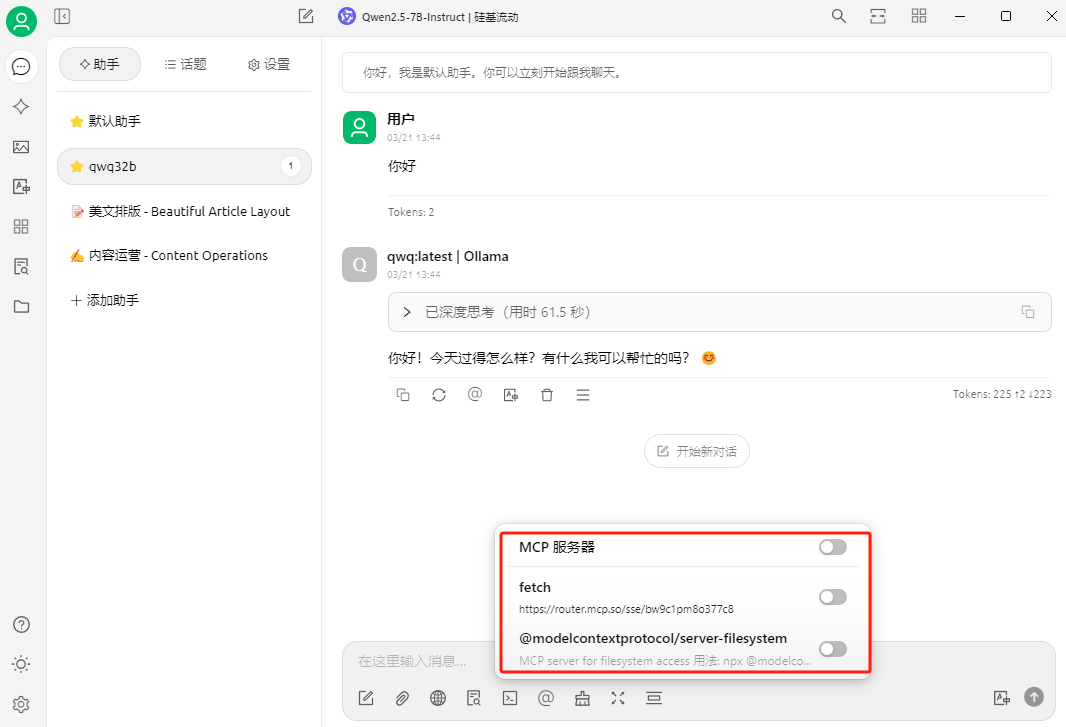Expand input box with arrows icon
The image size is (1066, 727).
pyautogui.click(x=618, y=698)
